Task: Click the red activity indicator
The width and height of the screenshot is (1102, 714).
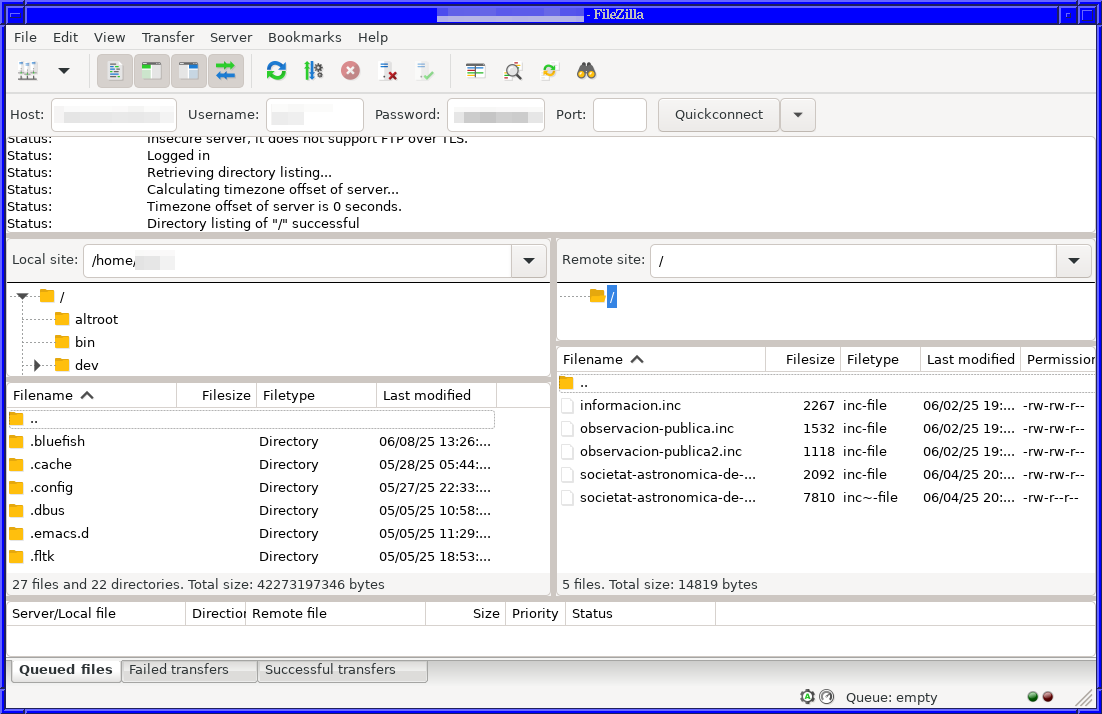Action: 1048,696
